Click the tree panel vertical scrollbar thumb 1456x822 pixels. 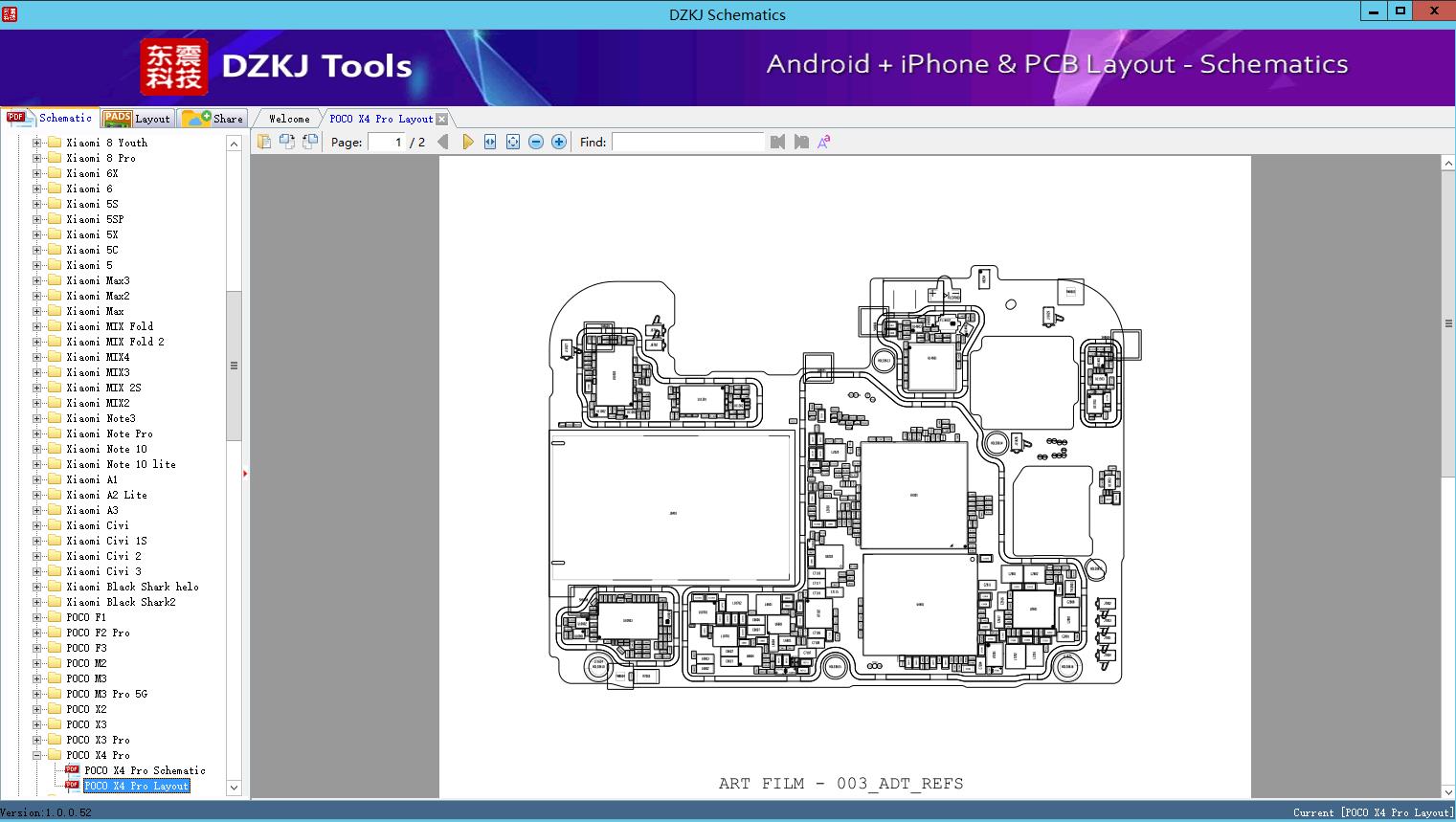click(234, 366)
